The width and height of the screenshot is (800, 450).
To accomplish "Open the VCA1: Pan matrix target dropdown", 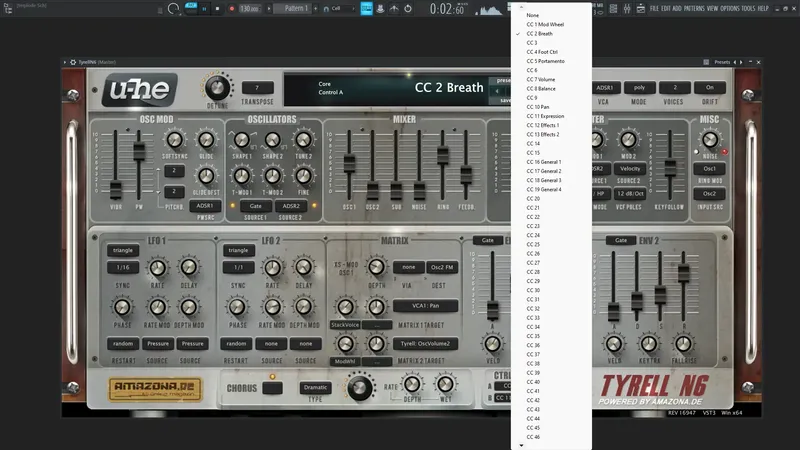I will tap(424, 306).
